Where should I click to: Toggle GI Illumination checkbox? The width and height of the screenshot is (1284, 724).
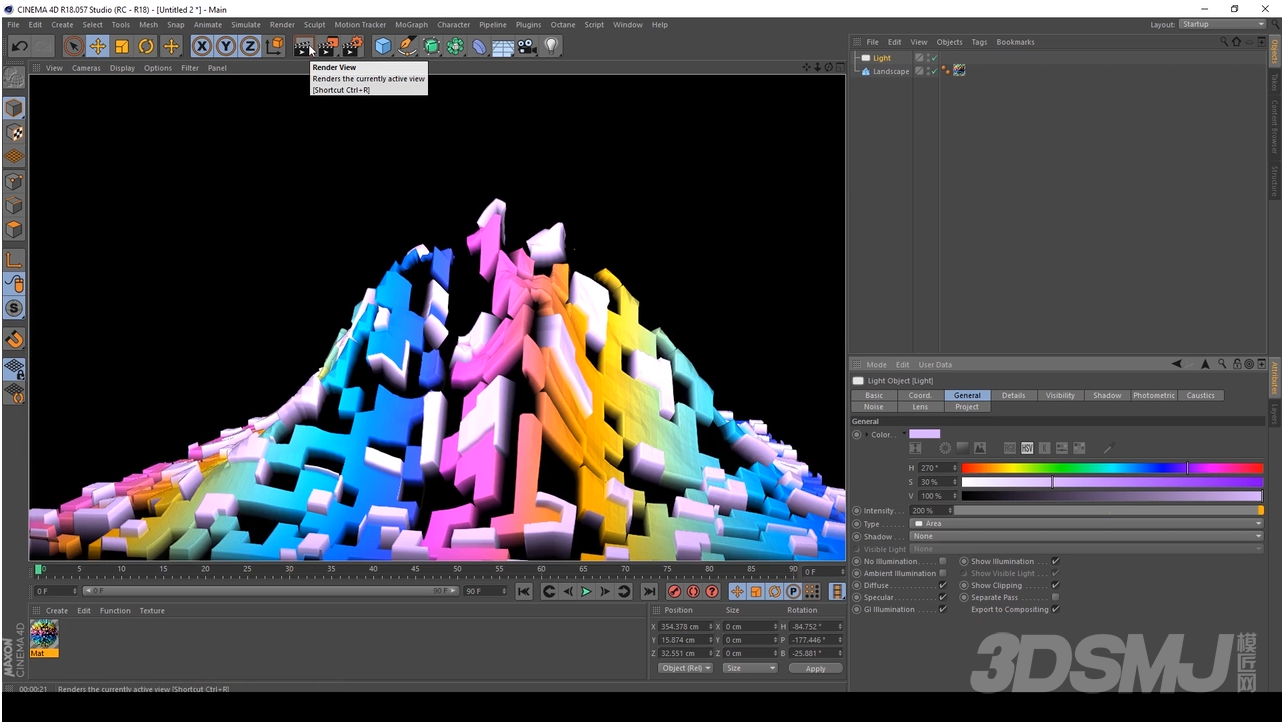click(x=943, y=609)
